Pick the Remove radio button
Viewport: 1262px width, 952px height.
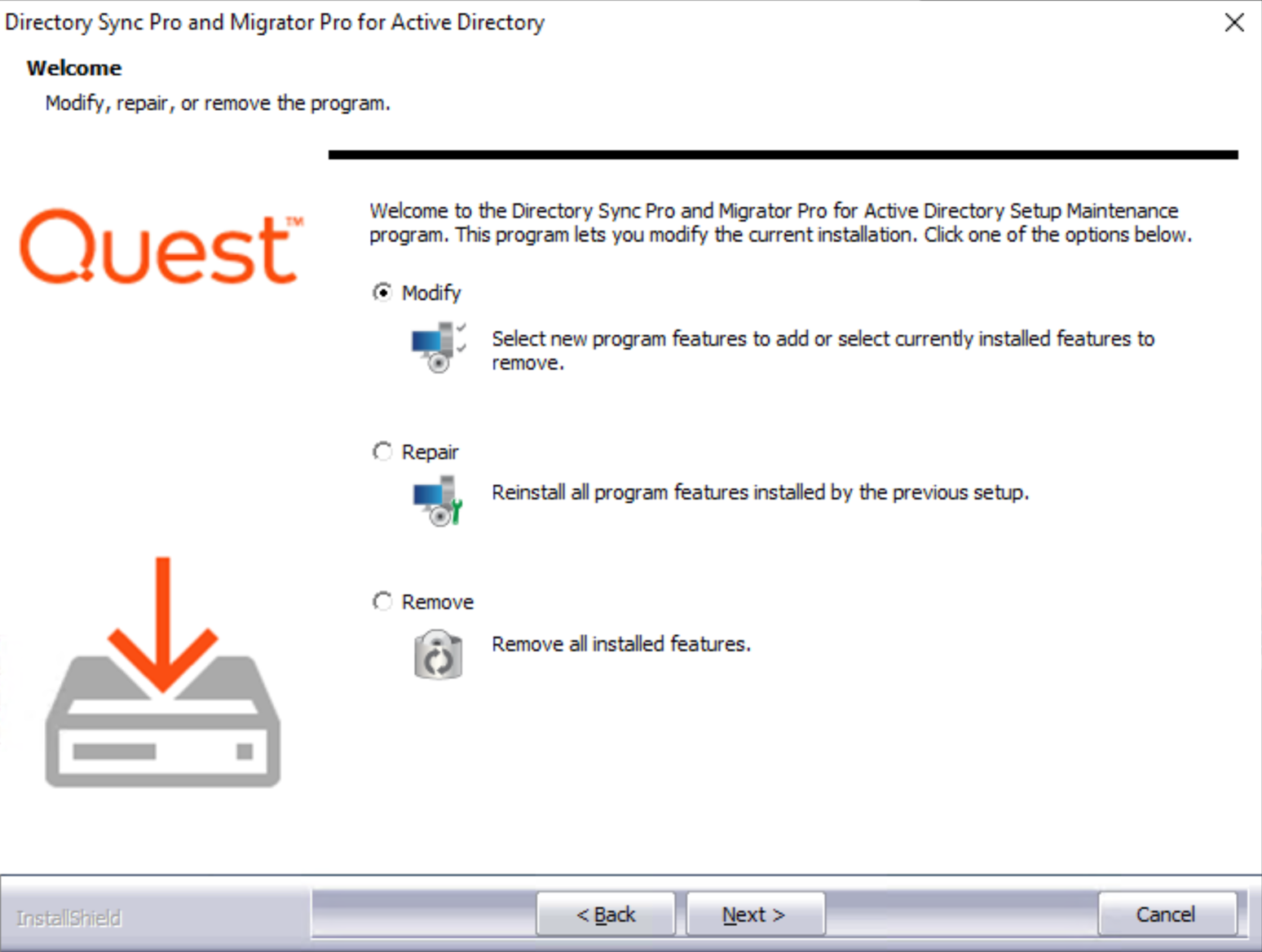point(382,601)
